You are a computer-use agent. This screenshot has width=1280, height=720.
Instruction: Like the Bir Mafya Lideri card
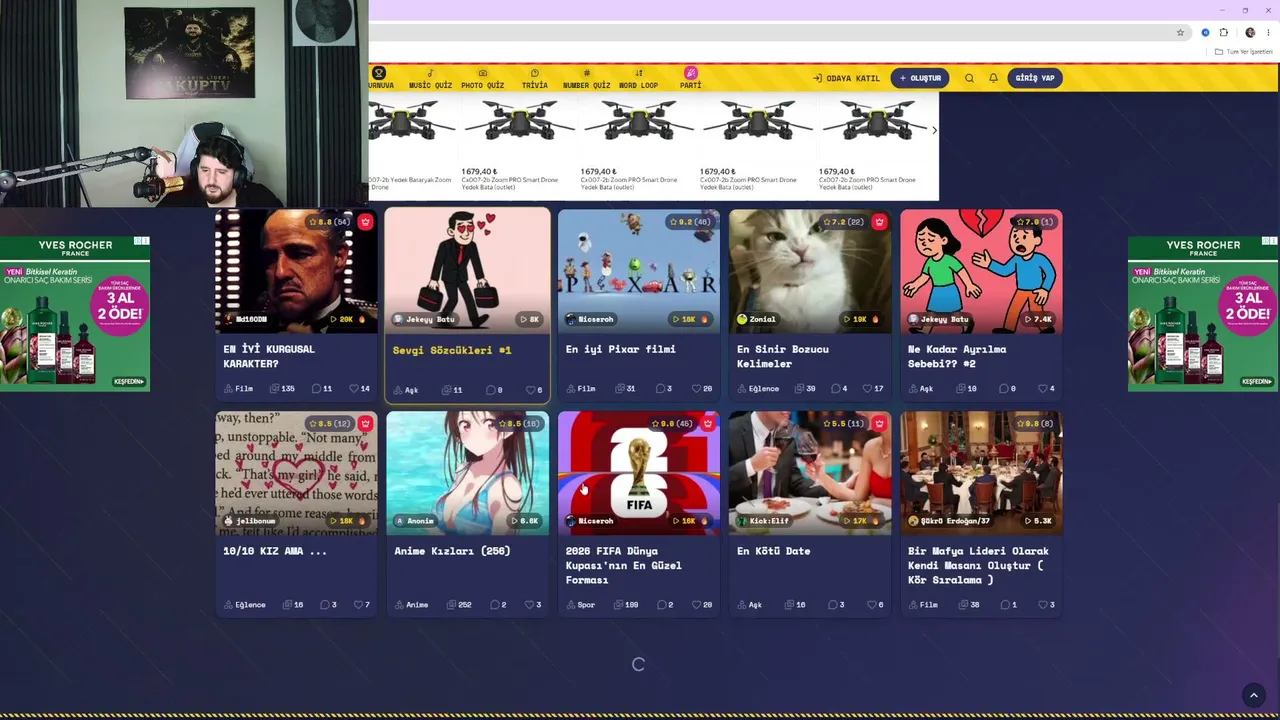click(x=1045, y=605)
